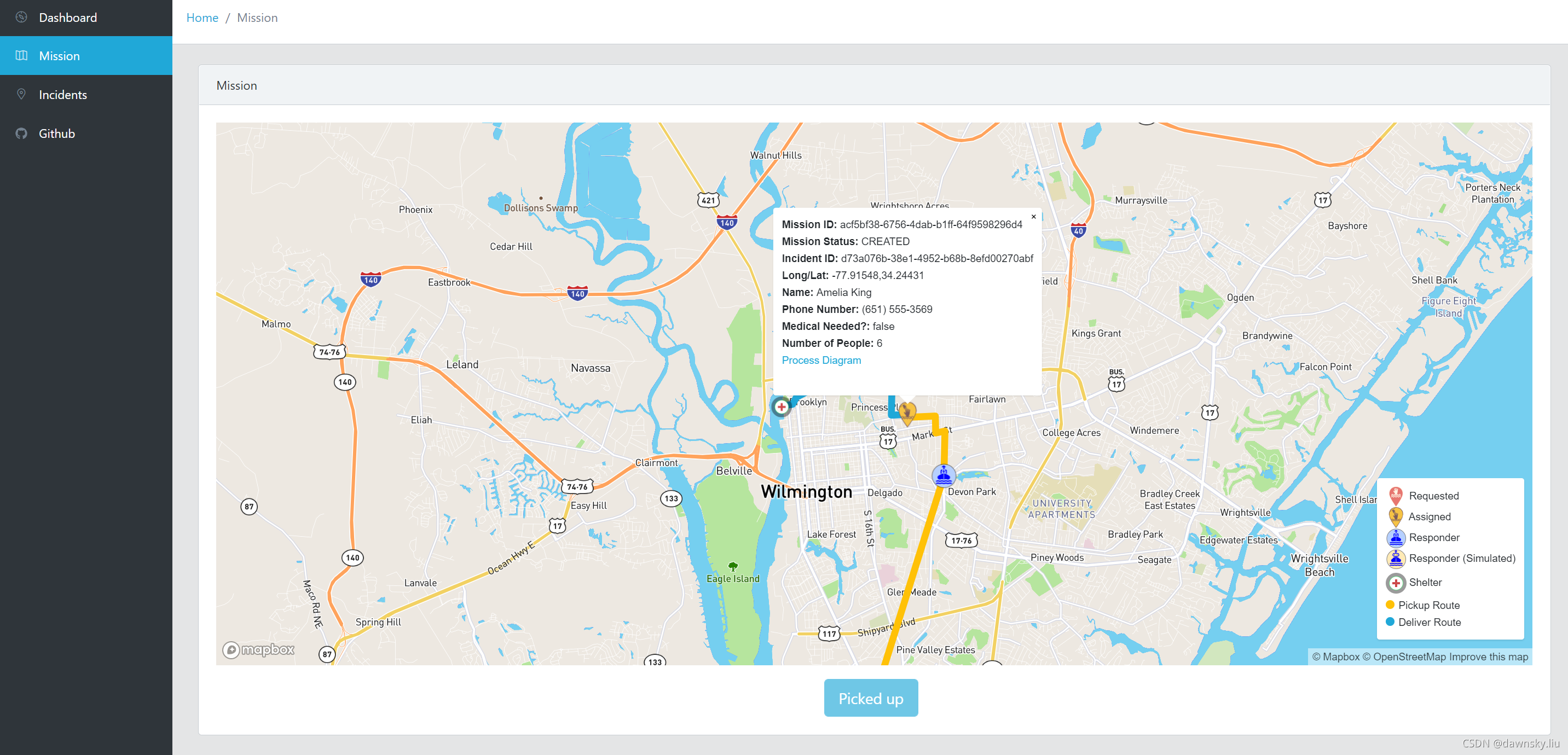1568x755 pixels.
Task: Click the Number of People: 6 line
Action: pos(831,344)
